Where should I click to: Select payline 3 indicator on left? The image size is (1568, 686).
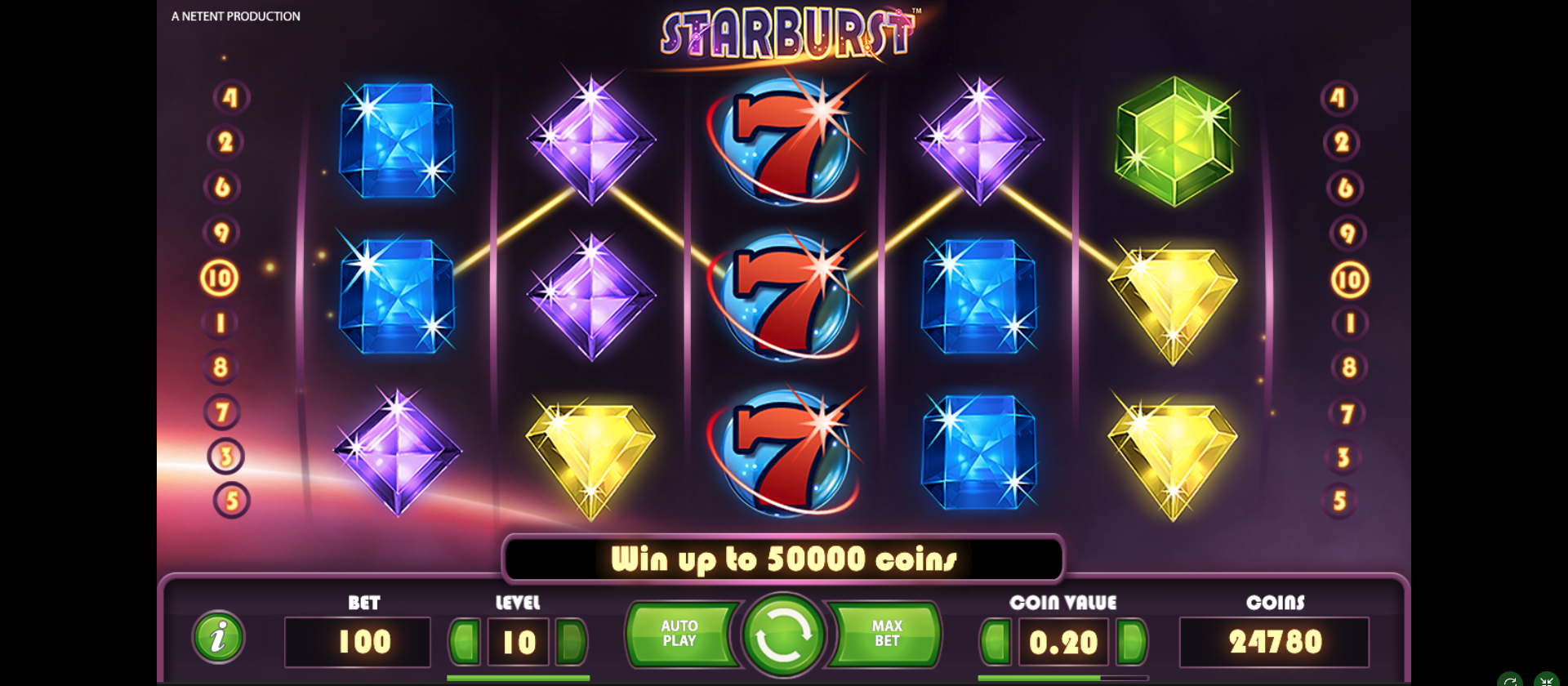(x=225, y=457)
